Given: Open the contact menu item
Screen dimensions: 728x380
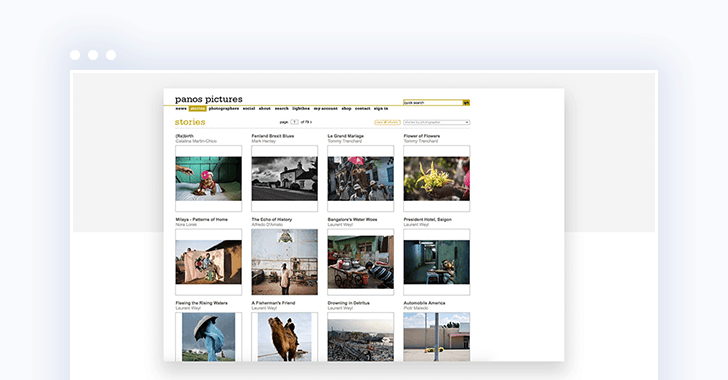Looking at the screenshot, I should pyautogui.click(x=363, y=109).
